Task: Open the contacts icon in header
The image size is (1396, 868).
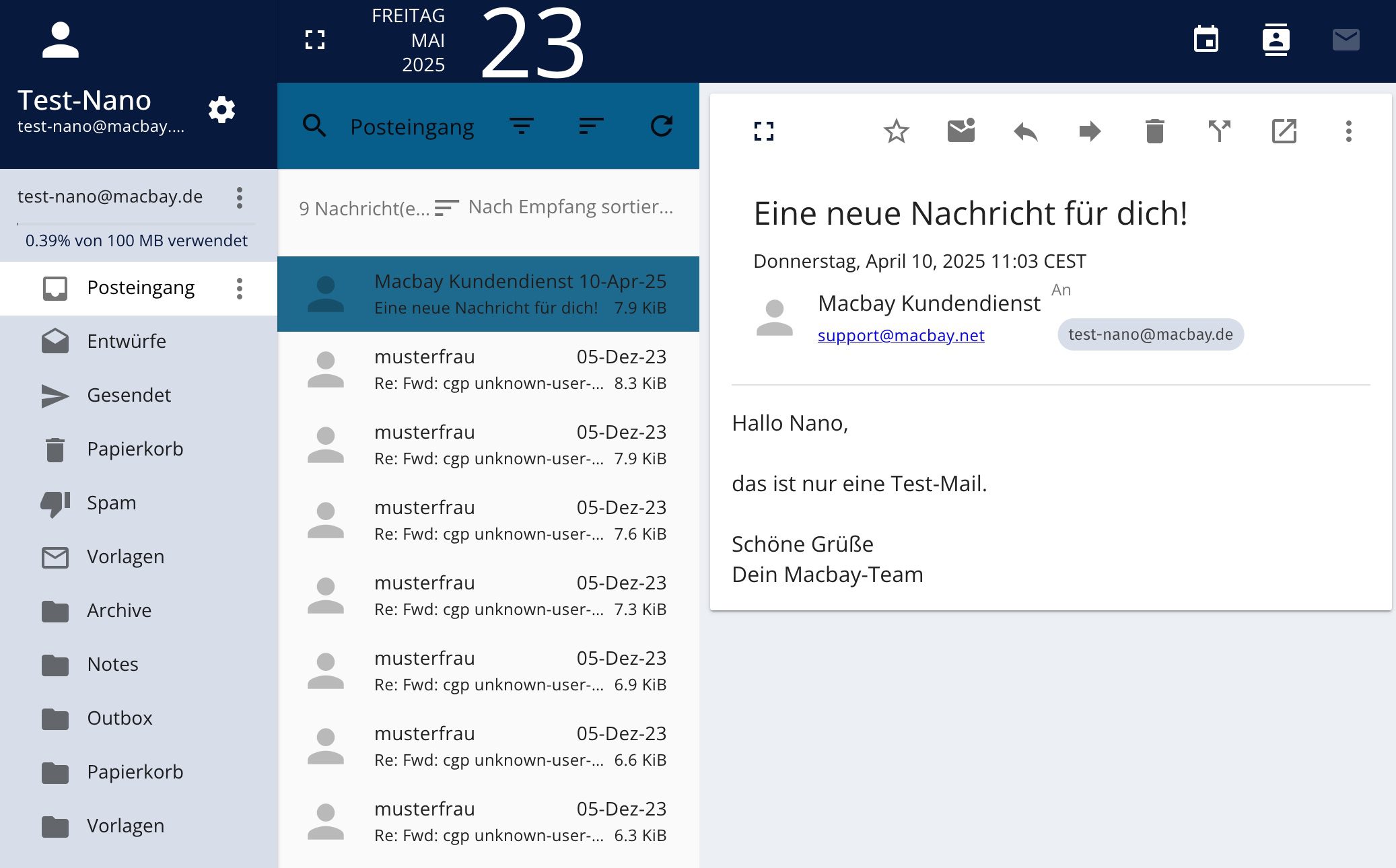Action: [x=1276, y=40]
